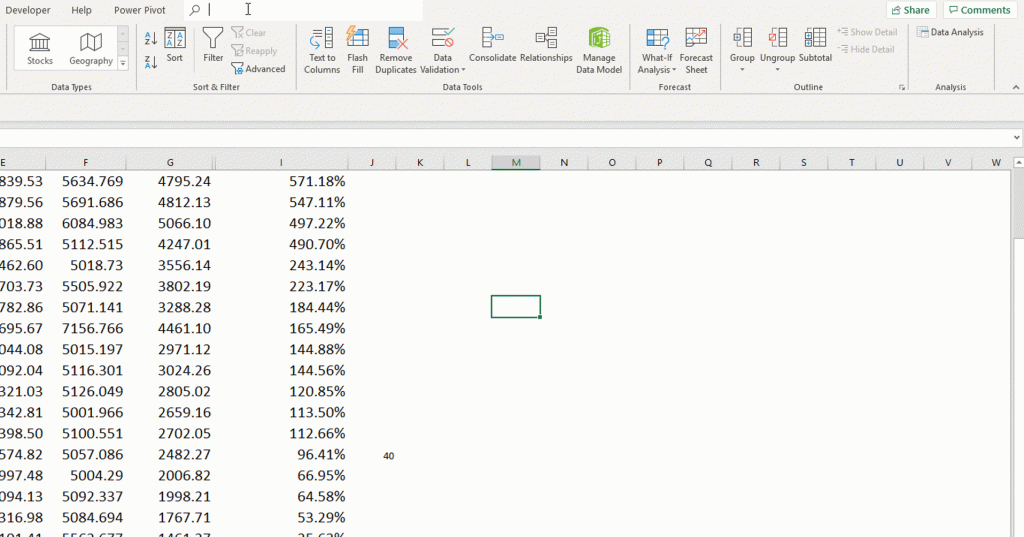Image resolution: width=1024 pixels, height=537 pixels.
Task: Select cell containing 4795.24
Action: click(x=170, y=182)
